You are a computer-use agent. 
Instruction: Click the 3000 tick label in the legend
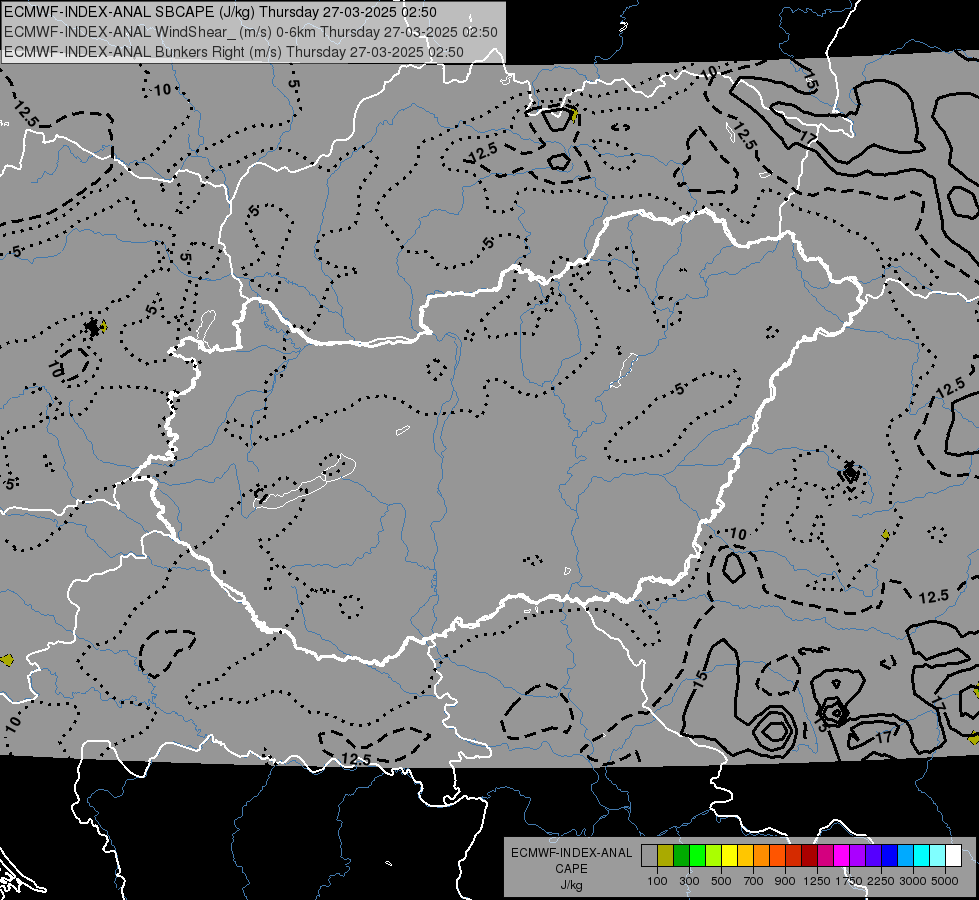913,881
